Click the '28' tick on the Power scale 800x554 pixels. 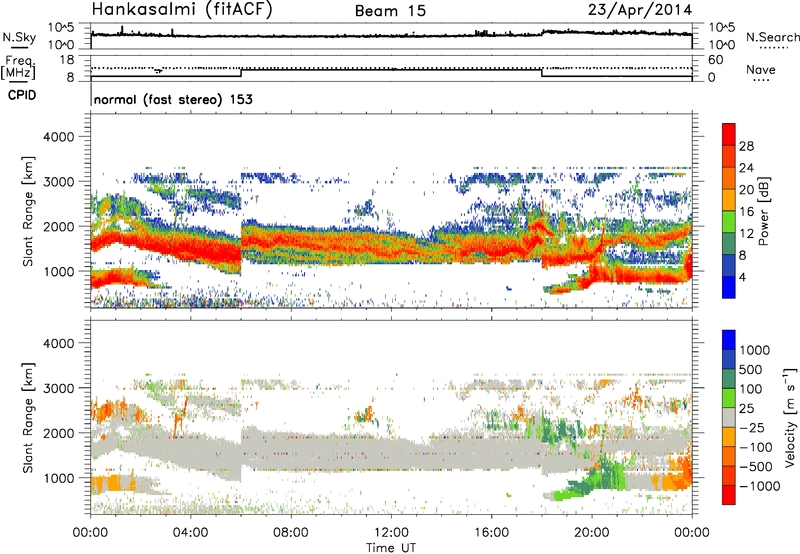(x=746, y=146)
